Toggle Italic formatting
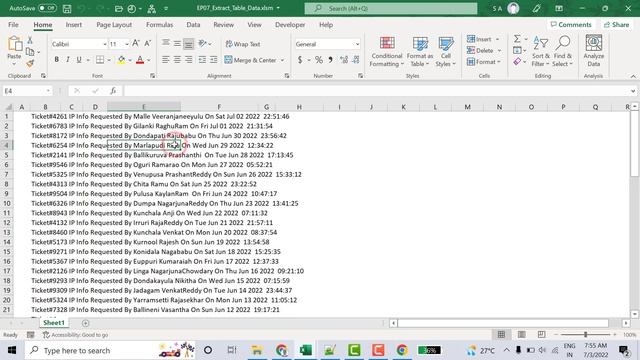Viewport: 640px width, 360px height. click(67, 60)
